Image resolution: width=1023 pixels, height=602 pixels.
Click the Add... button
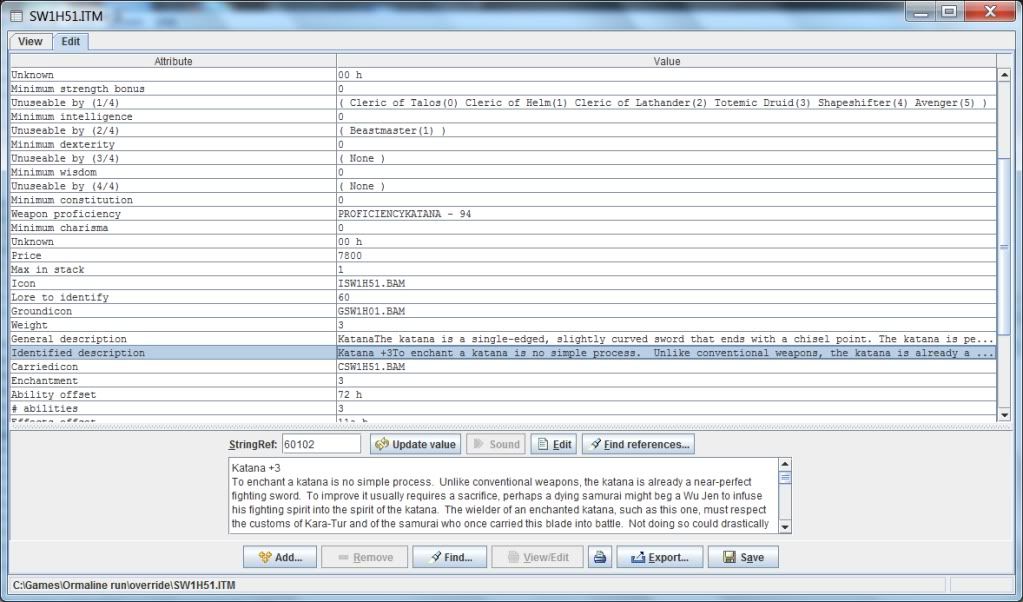pyautogui.click(x=279, y=557)
